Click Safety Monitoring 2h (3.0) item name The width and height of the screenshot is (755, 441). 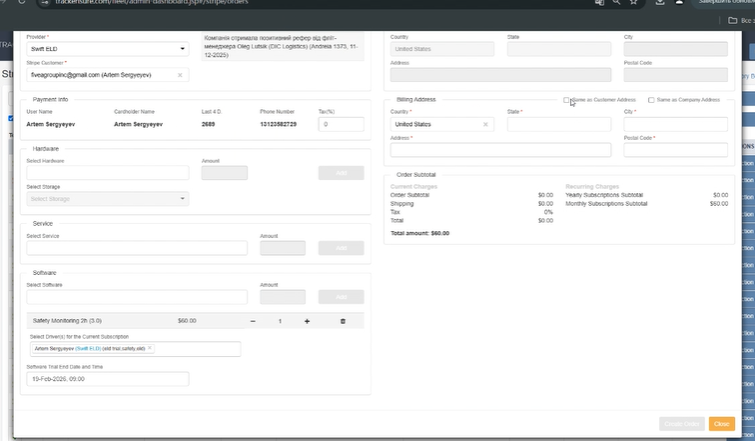pyautogui.click(x=67, y=321)
